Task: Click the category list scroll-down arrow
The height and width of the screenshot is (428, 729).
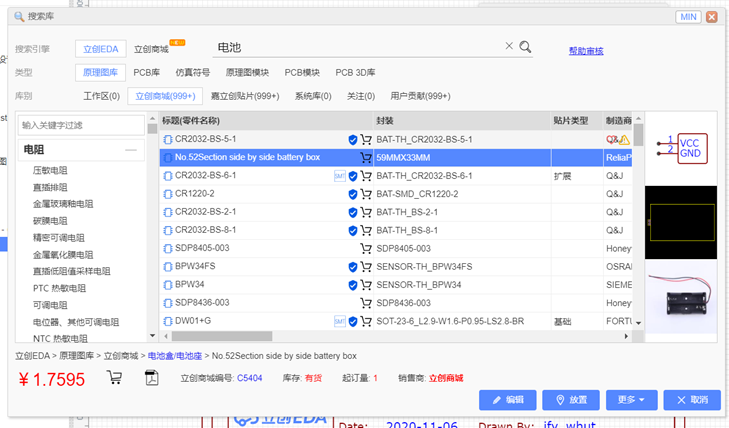Action: click(x=152, y=336)
